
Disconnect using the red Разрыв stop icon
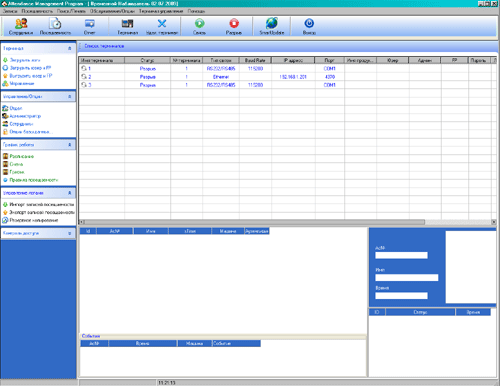pos(234,26)
